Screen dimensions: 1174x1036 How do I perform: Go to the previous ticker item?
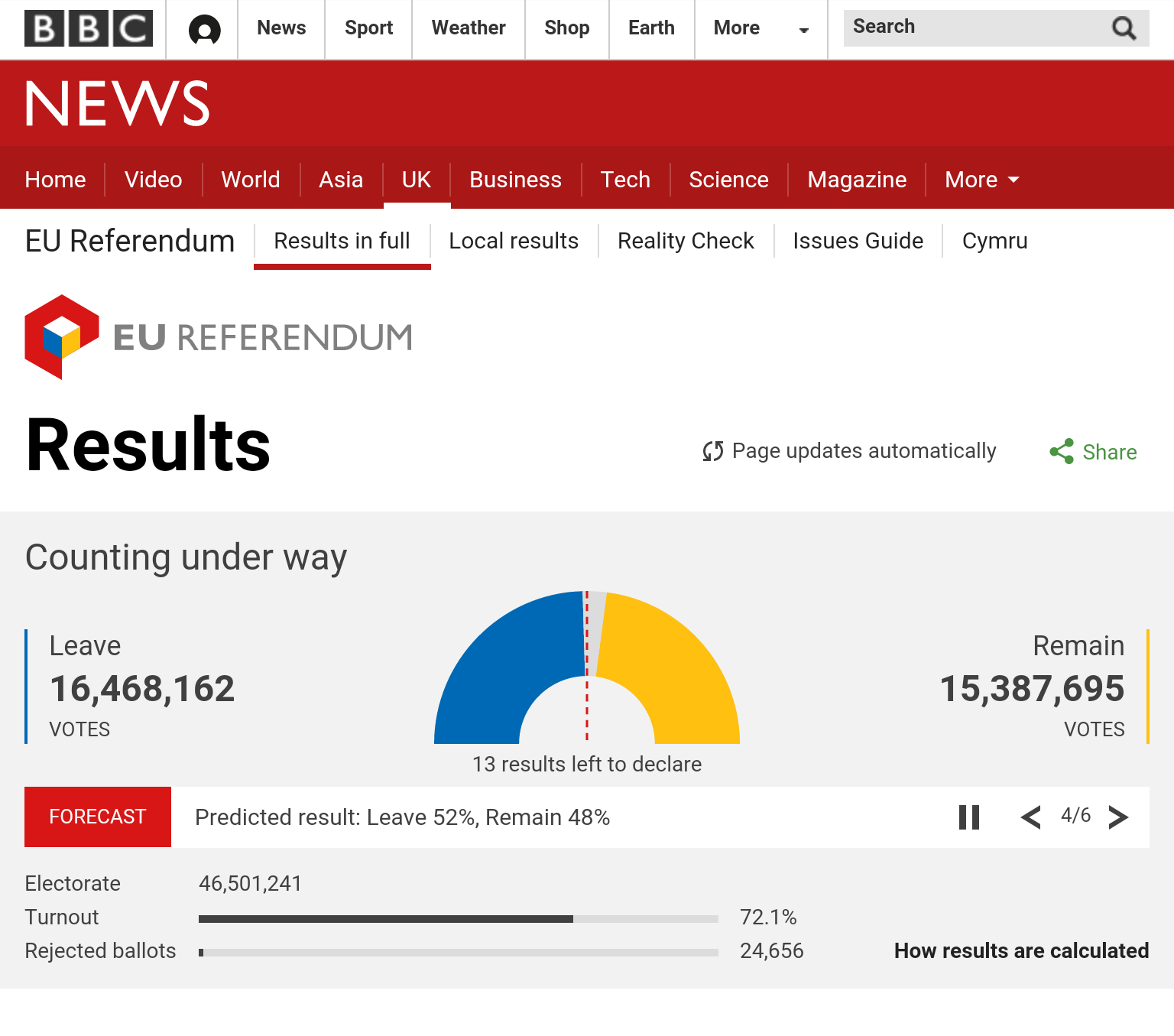(1030, 817)
